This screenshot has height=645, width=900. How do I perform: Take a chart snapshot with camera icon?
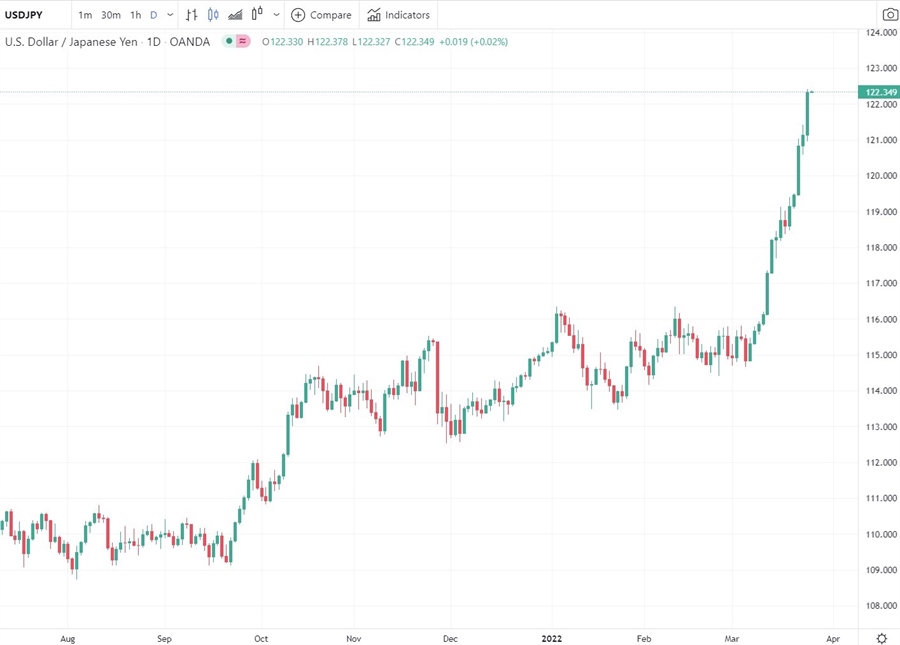890,15
